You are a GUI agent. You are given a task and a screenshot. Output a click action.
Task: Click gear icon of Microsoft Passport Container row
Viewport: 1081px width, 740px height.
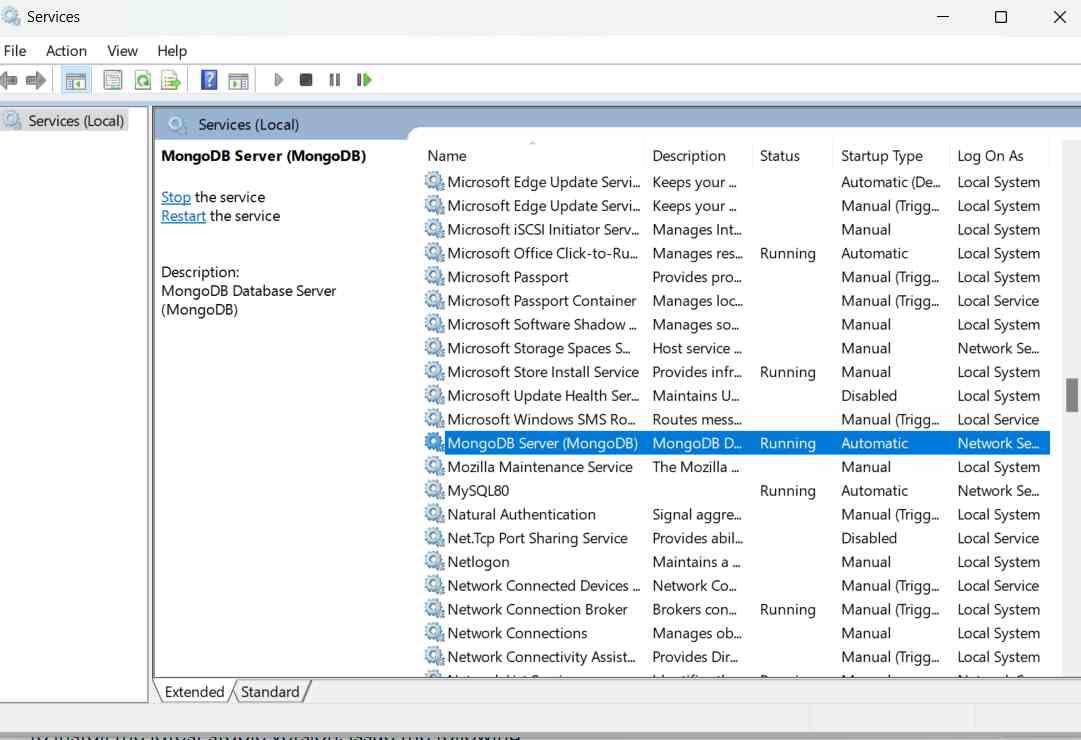(x=434, y=301)
